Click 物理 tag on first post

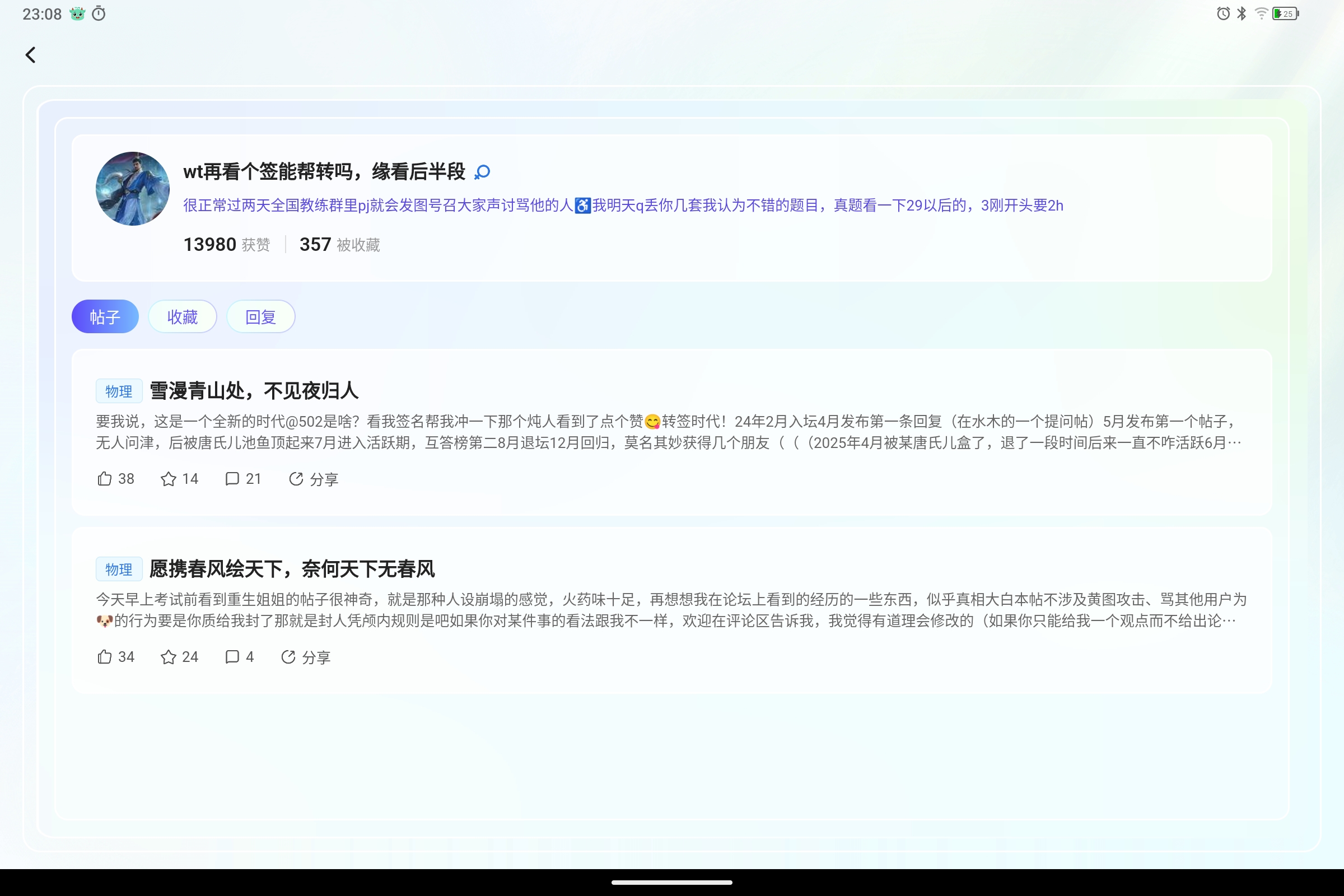pyautogui.click(x=118, y=391)
